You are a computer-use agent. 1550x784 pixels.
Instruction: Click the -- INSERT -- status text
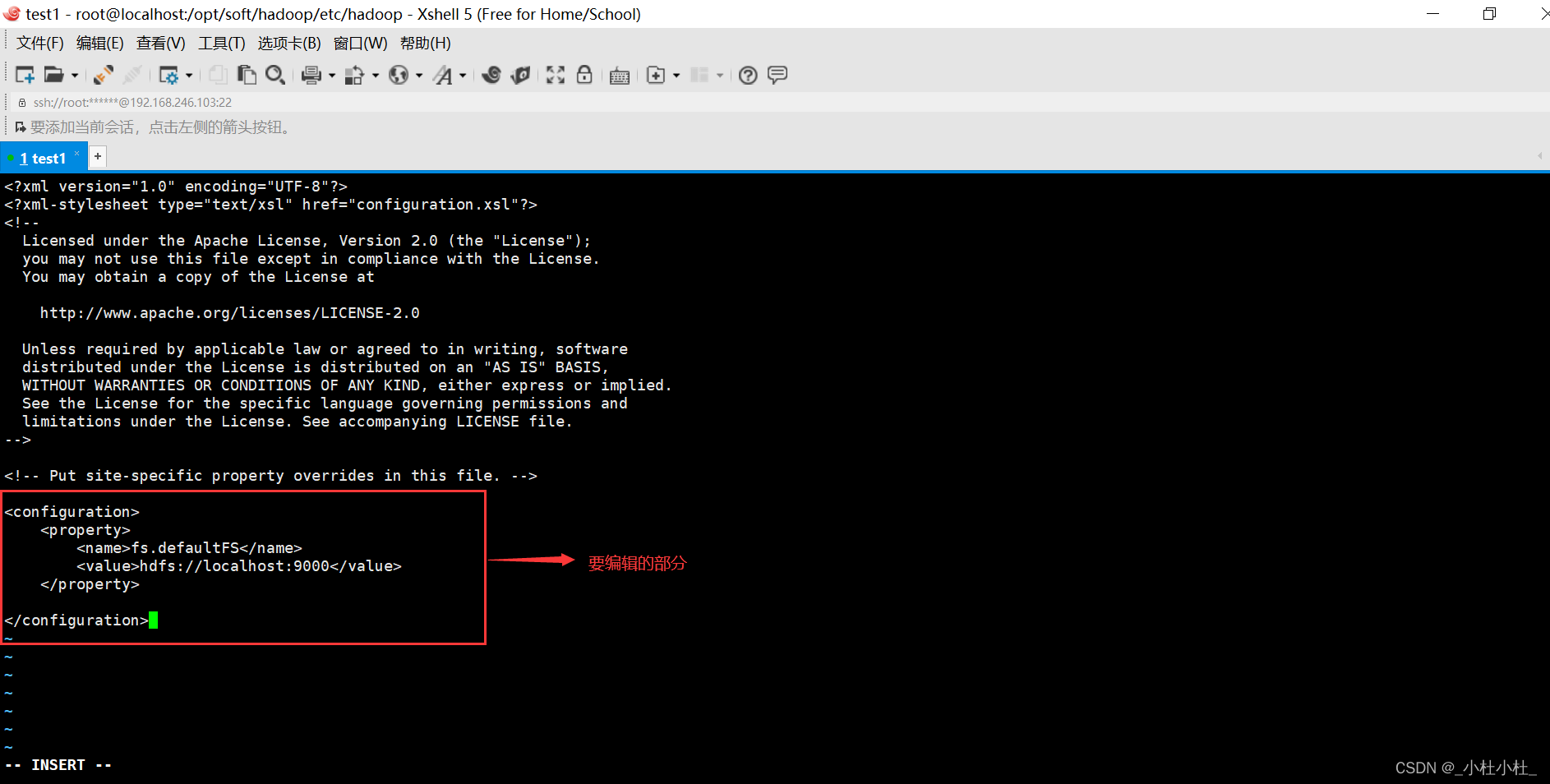pos(58,765)
